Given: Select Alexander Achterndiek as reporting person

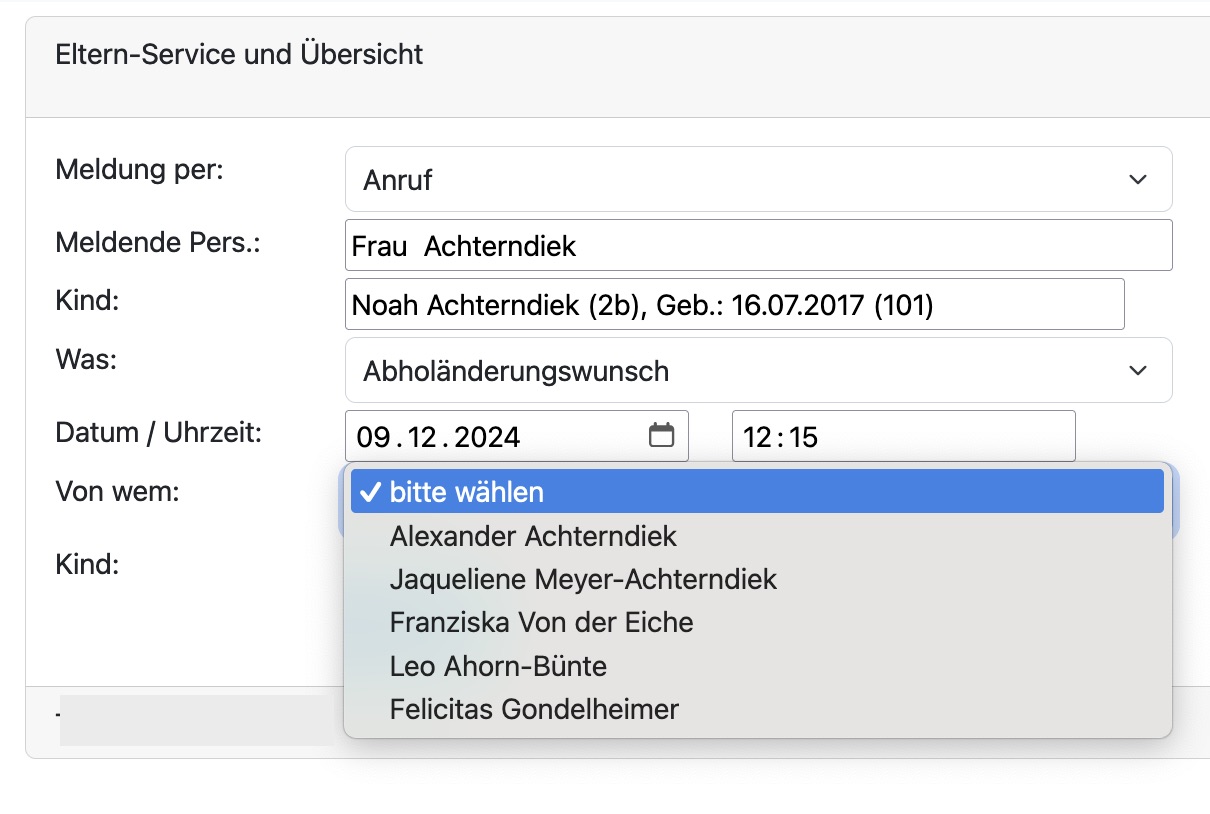Looking at the screenshot, I should click(532, 535).
